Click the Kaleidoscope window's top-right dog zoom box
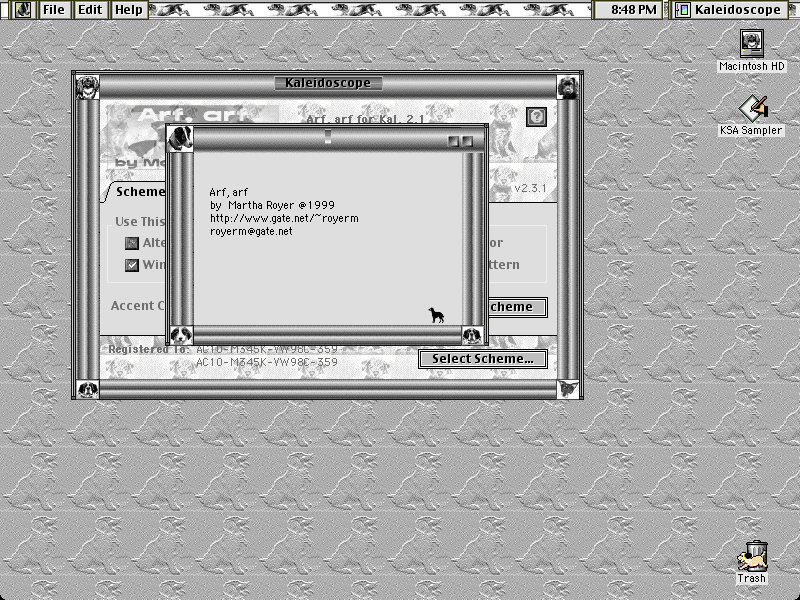This screenshot has height=600, width=800. click(x=567, y=87)
